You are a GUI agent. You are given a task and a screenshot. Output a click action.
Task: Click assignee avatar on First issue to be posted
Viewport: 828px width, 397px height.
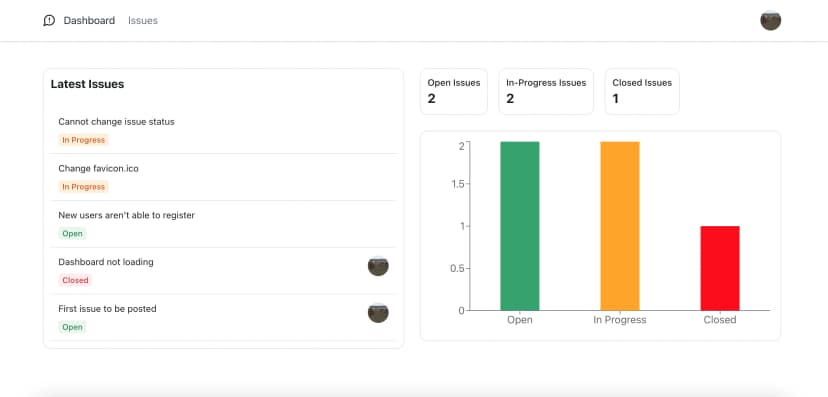378,313
